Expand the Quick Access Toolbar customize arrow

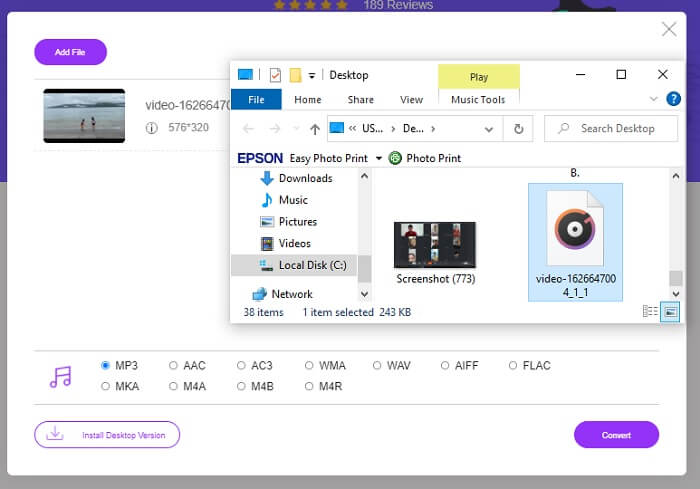(313, 75)
